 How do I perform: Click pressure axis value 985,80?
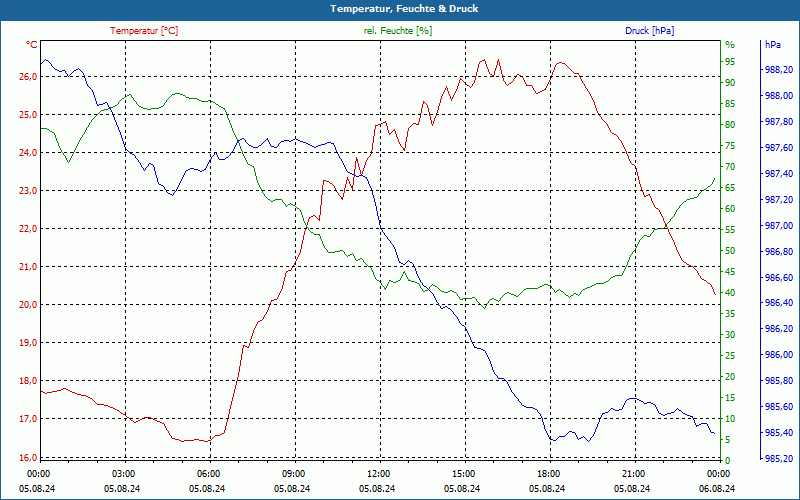(779, 381)
